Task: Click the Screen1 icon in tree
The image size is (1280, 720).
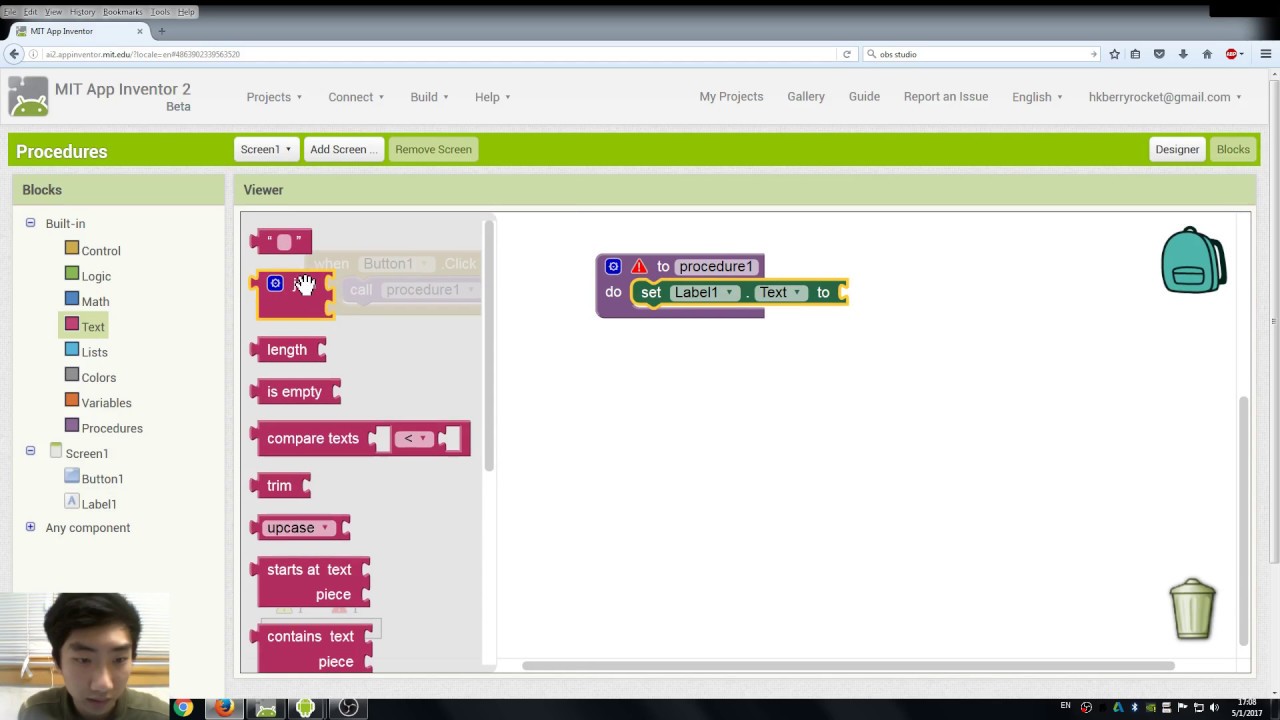Action: [x=56, y=451]
